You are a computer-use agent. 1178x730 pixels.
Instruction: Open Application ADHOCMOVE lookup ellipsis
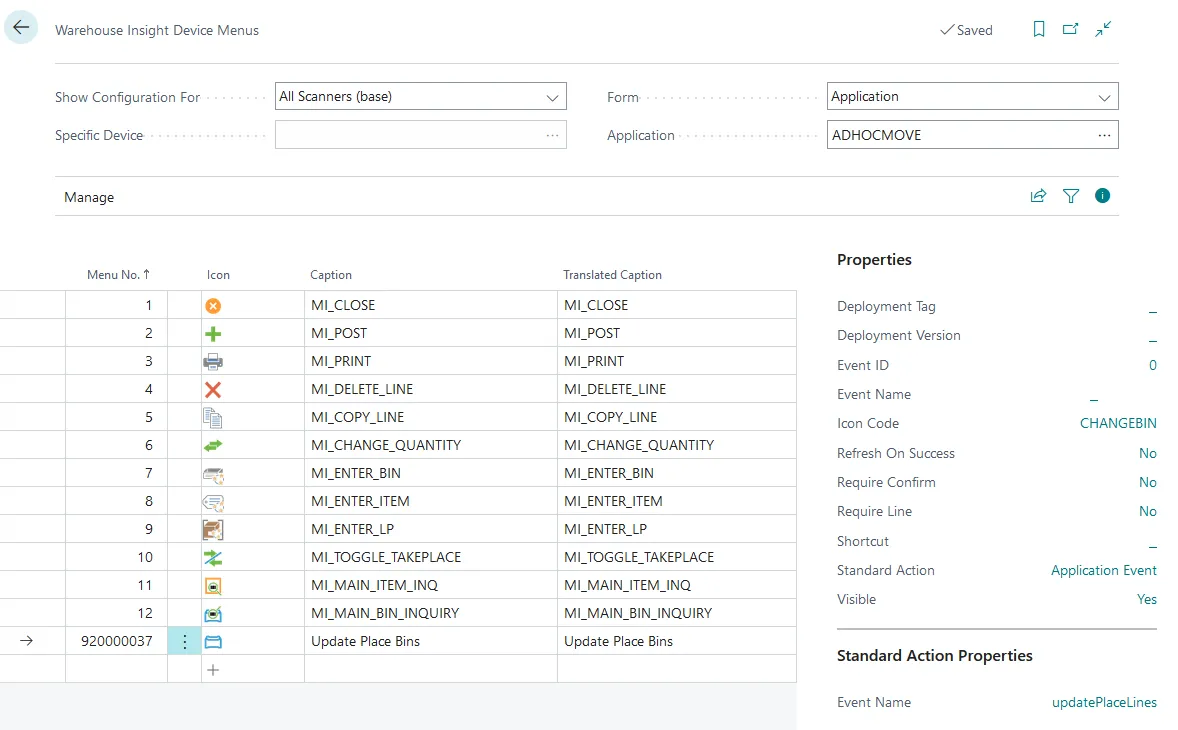(x=1104, y=135)
